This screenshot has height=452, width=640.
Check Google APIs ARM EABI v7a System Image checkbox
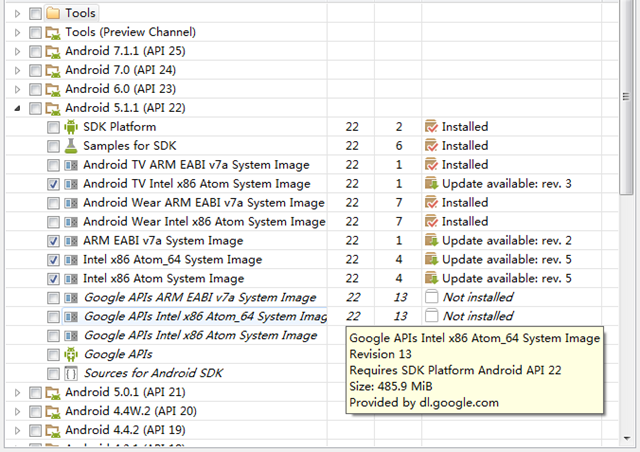pyautogui.click(x=53, y=298)
